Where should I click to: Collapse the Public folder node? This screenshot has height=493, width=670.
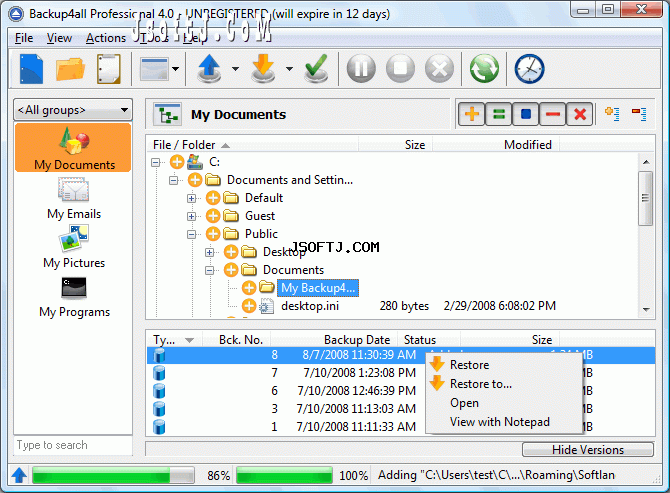pos(191,234)
